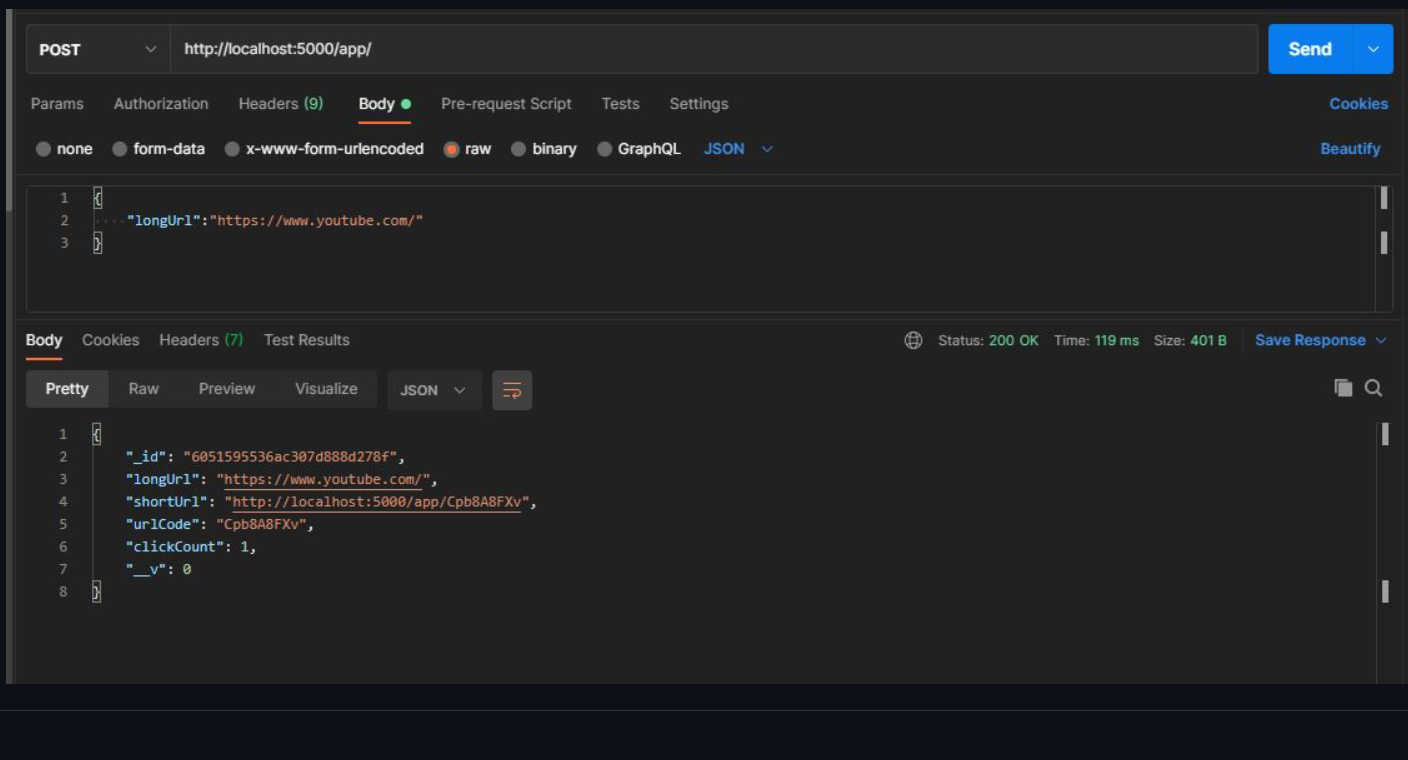Open the request body JSON type dropdown
The width and height of the screenshot is (1408, 760).
point(739,149)
